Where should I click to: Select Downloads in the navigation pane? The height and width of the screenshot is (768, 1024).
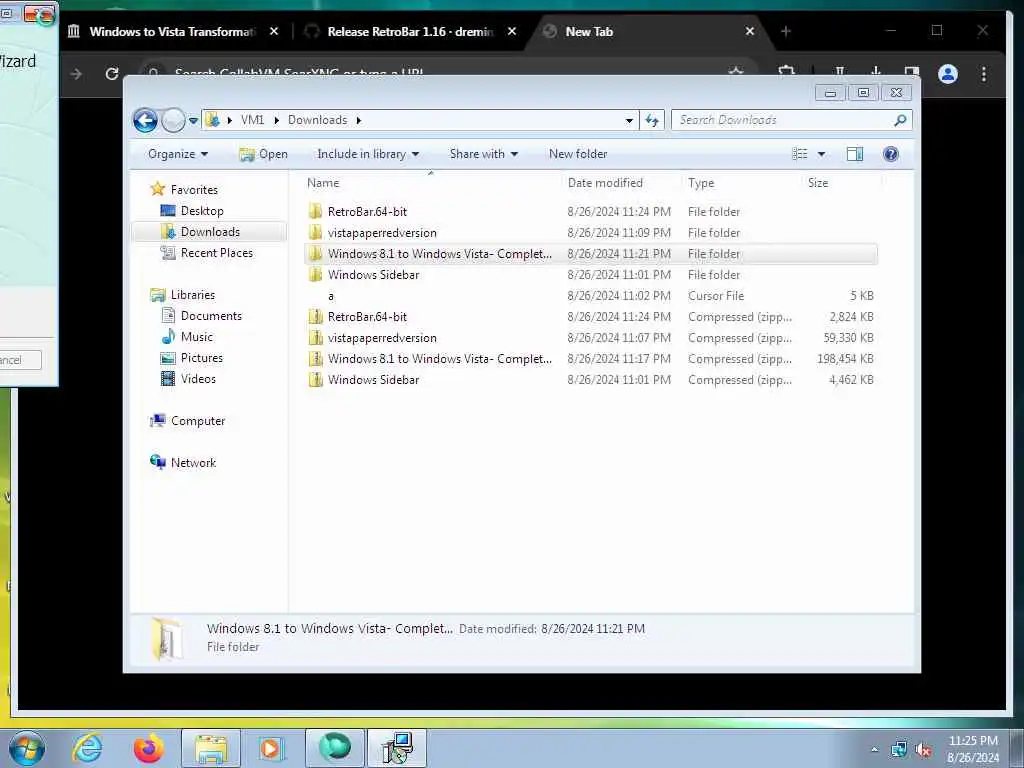pyautogui.click(x=210, y=232)
